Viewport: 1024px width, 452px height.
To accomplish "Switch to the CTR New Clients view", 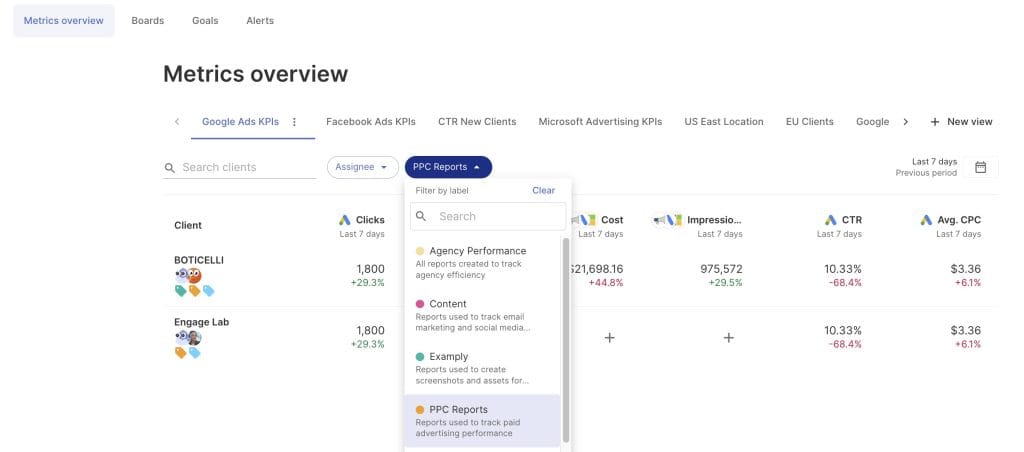I will 477,121.
